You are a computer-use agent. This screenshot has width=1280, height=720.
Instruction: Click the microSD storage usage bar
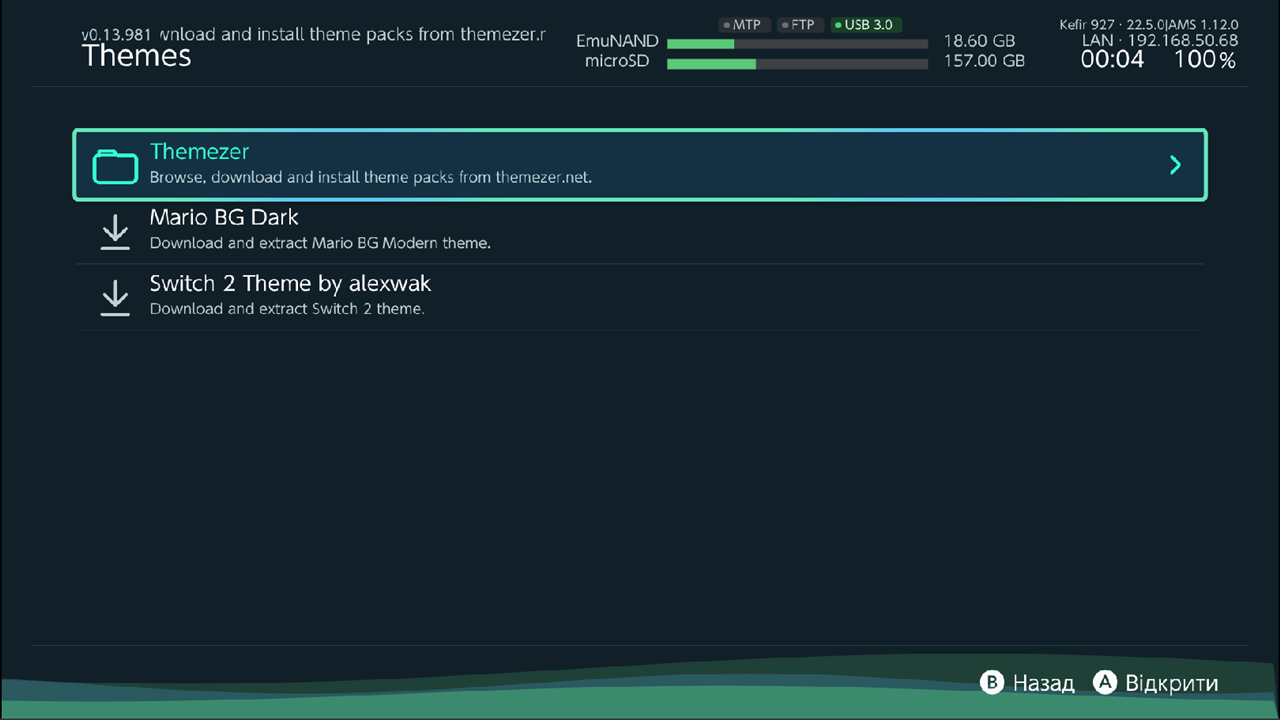[x=797, y=64]
